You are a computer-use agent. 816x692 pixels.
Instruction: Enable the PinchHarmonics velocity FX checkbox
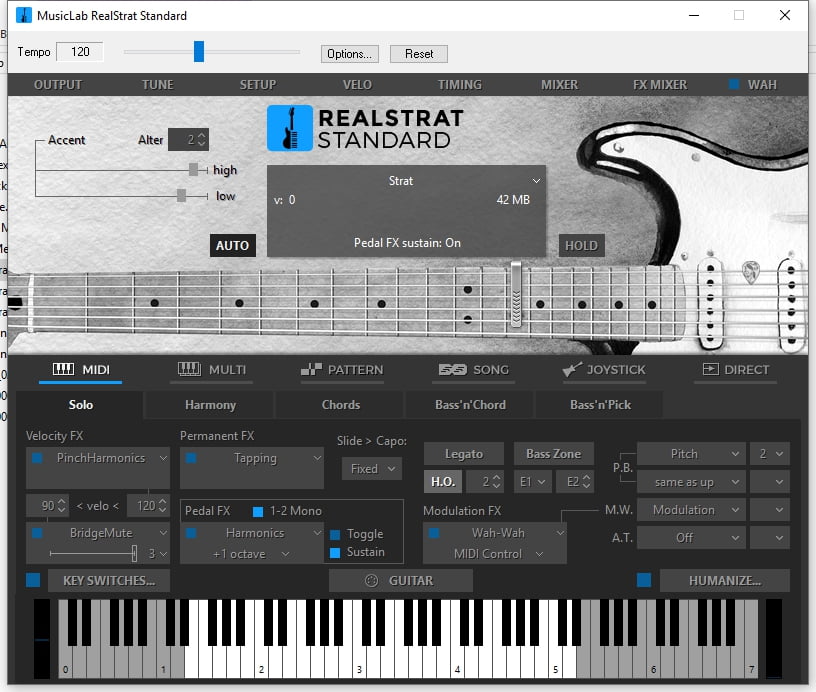pos(37,458)
